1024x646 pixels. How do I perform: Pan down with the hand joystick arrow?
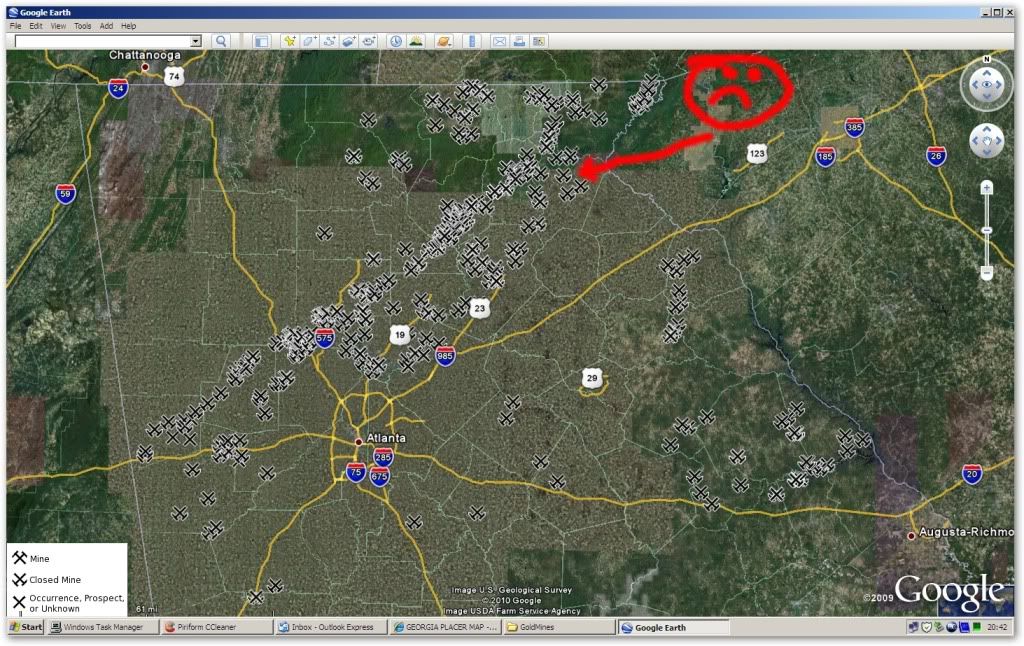point(987,152)
